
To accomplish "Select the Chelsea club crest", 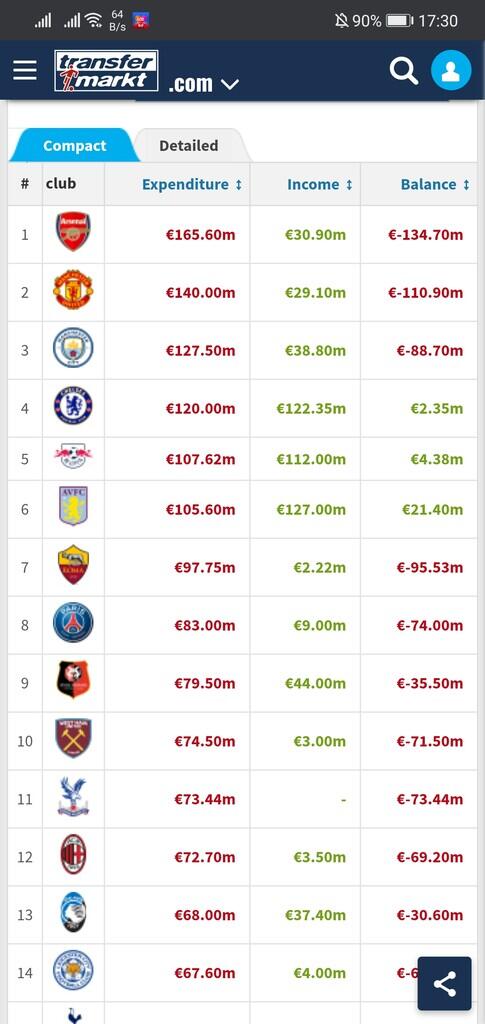I will coord(73,406).
